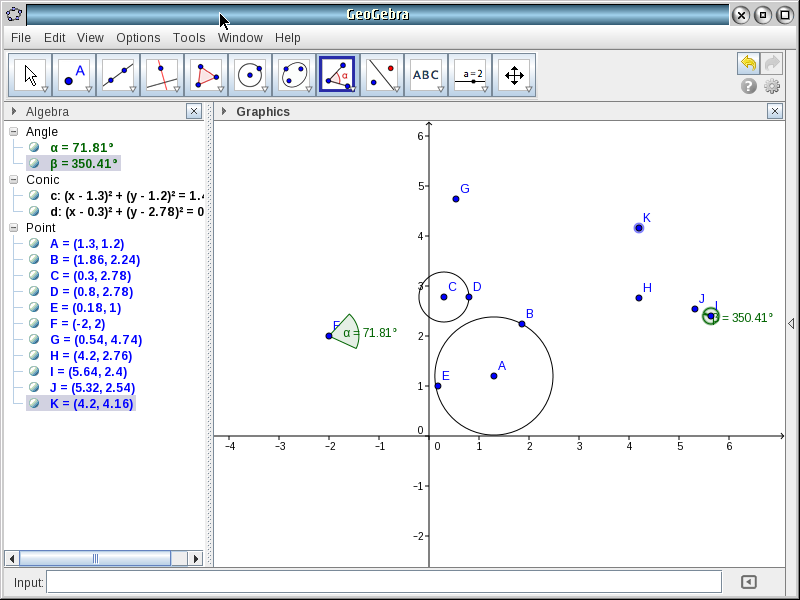The height and width of the screenshot is (600, 800).
Task: Select the Circle with Center through Point tool
Action: tap(249, 74)
